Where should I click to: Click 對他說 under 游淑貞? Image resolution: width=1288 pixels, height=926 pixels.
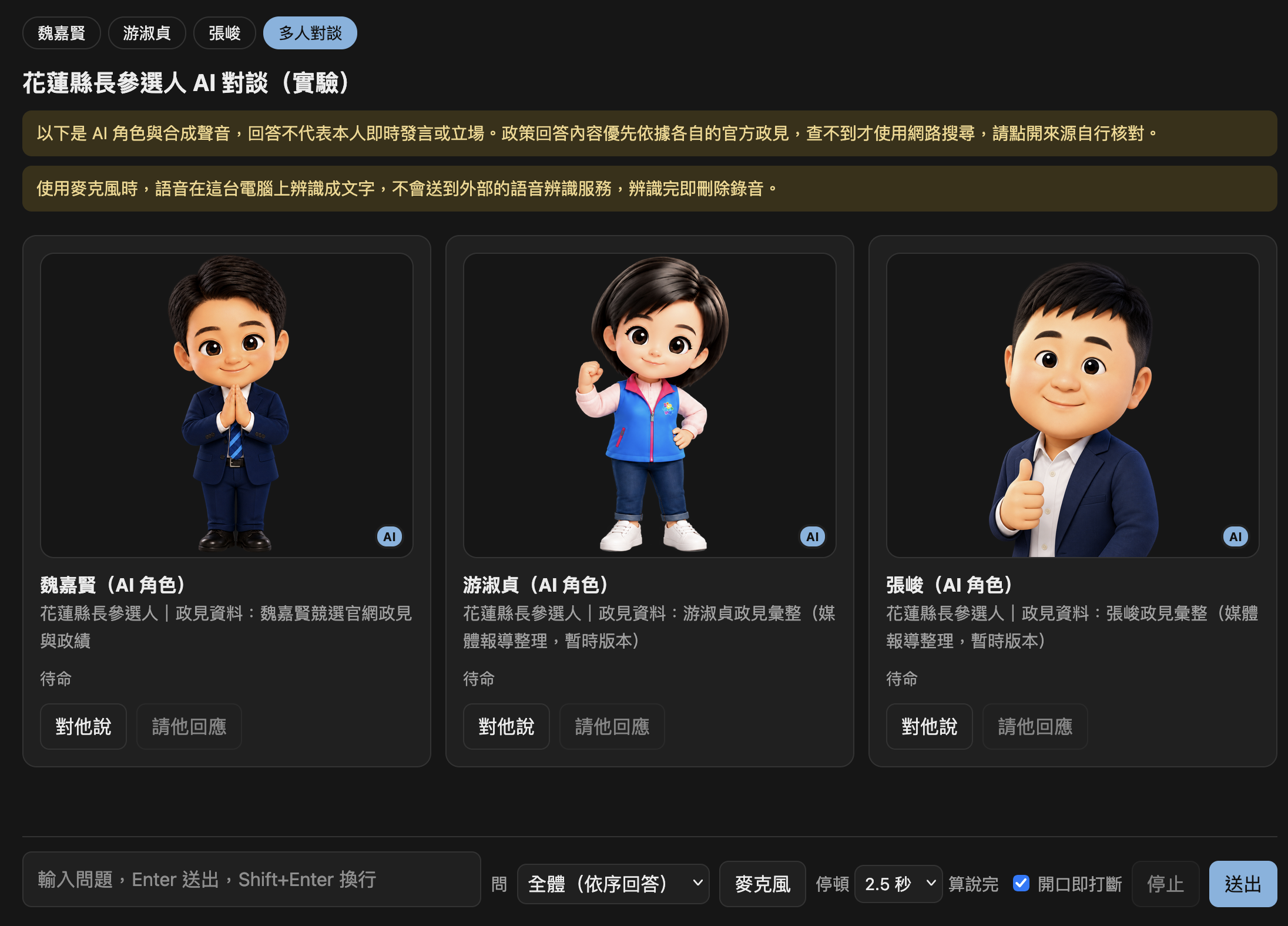(507, 727)
